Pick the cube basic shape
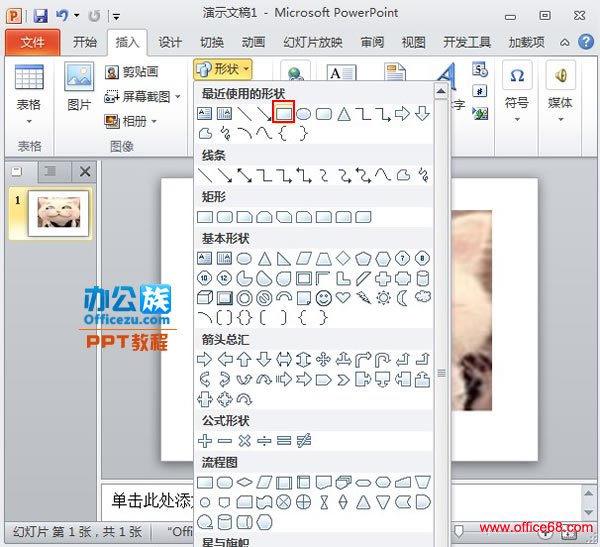Viewport: 600px width, 547px height. click(x=205, y=298)
